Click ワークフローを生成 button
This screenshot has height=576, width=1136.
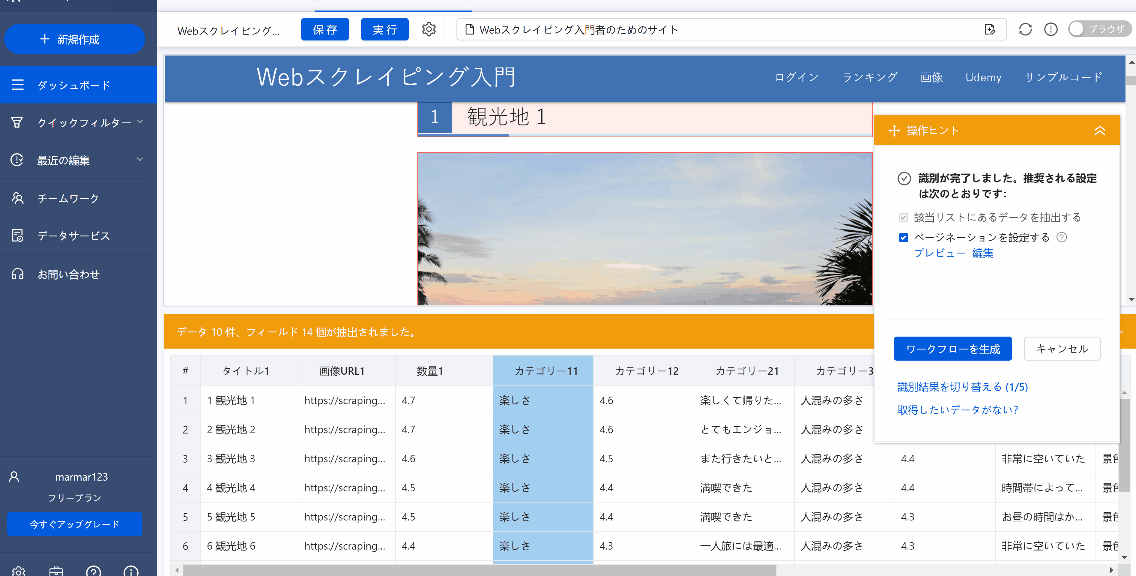pyautogui.click(x=952, y=349)
